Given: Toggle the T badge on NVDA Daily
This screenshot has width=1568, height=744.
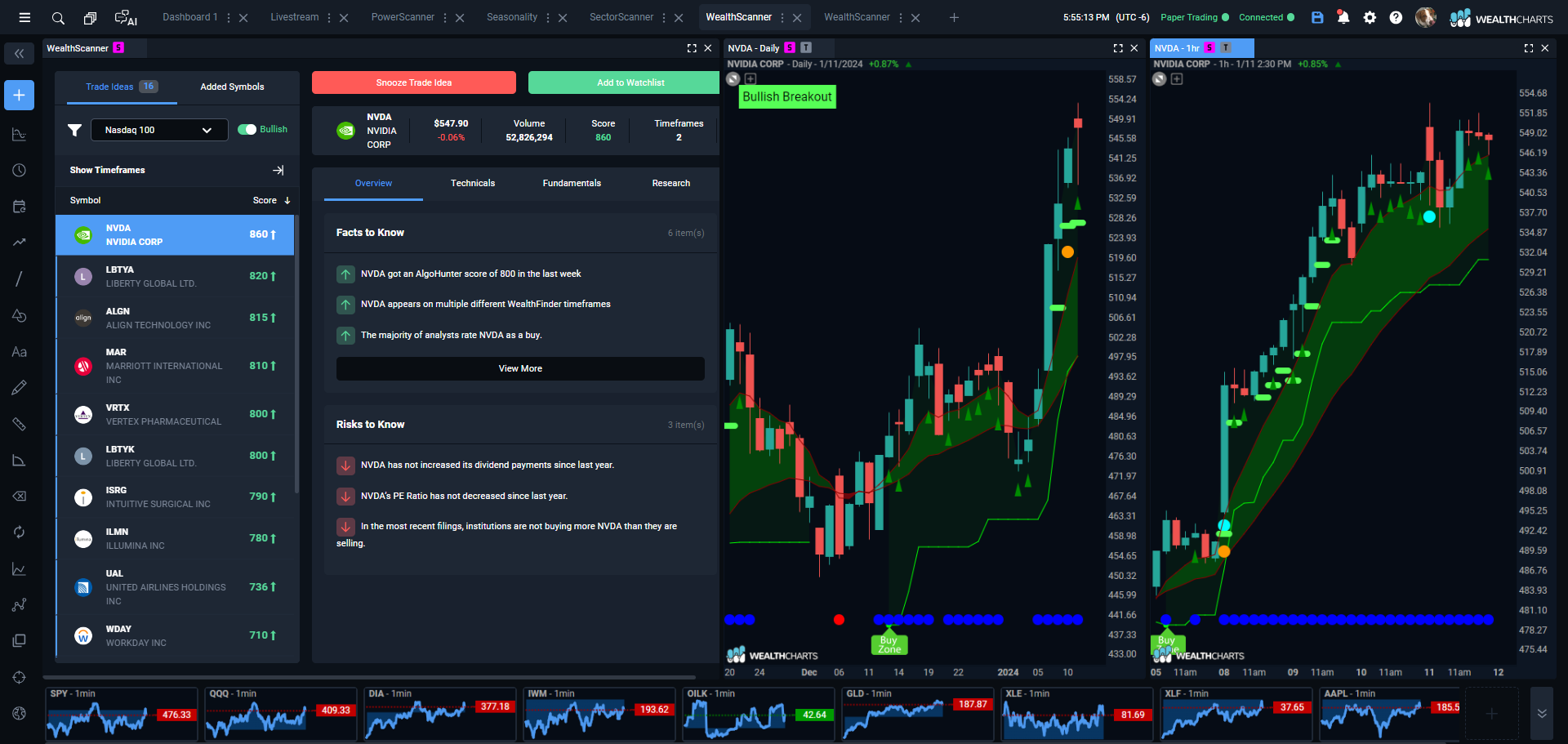Looking at the screenshot, I should click(x=806, y=48).
